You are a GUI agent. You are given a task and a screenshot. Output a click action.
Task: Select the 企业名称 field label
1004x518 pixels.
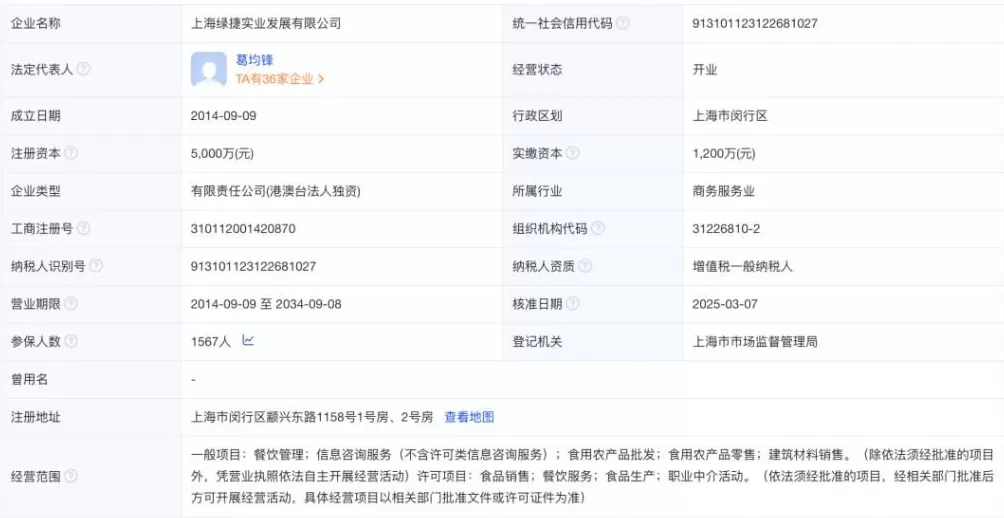click(36, 24)
